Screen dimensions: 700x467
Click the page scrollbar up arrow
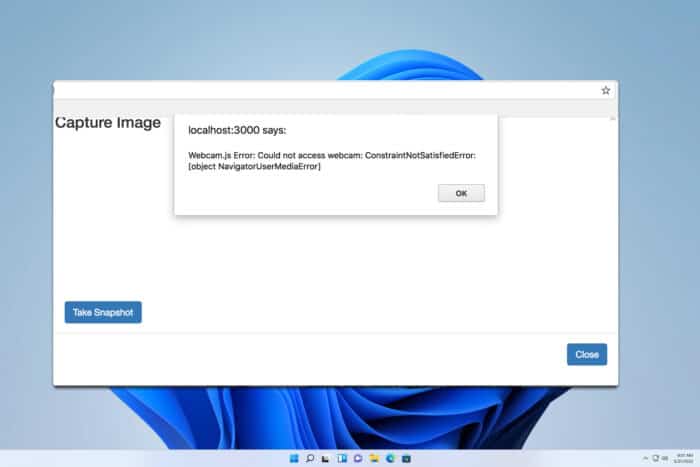coord(612,118)
